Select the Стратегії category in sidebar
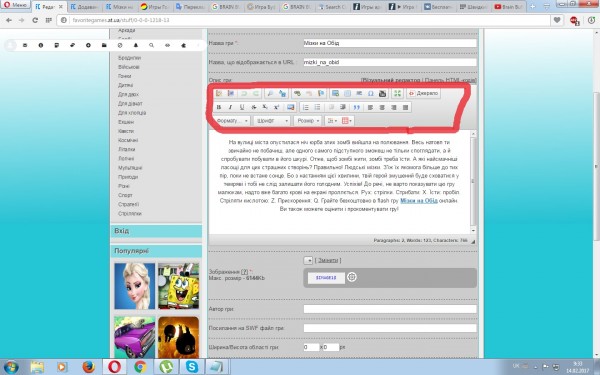The image size is (600, 375). coord(129,204)
